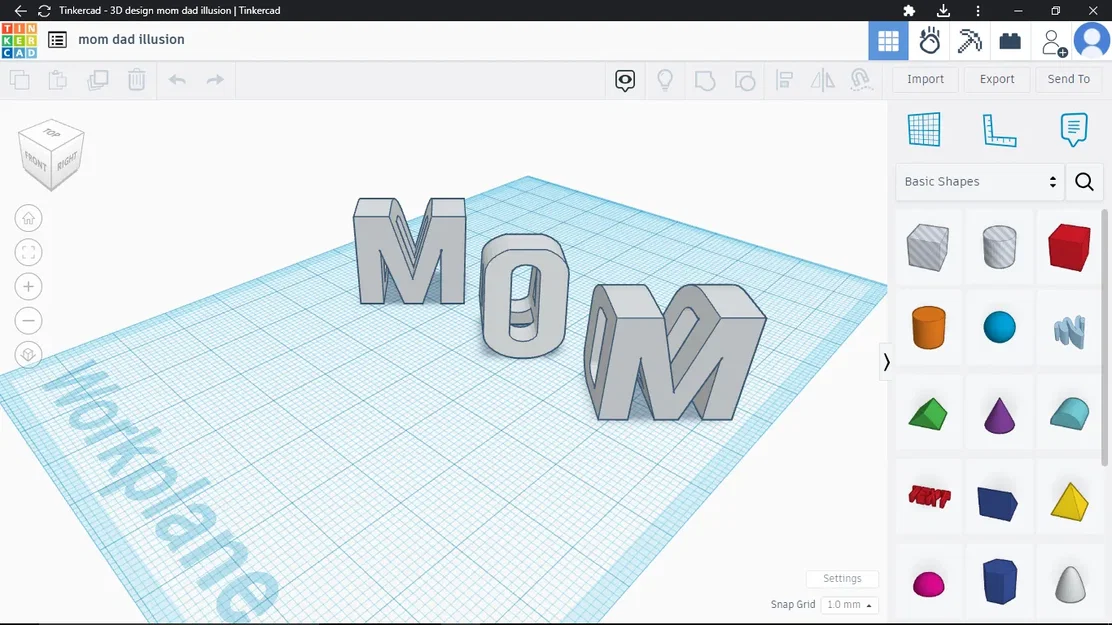Click the Export button

tap(997, 79)
